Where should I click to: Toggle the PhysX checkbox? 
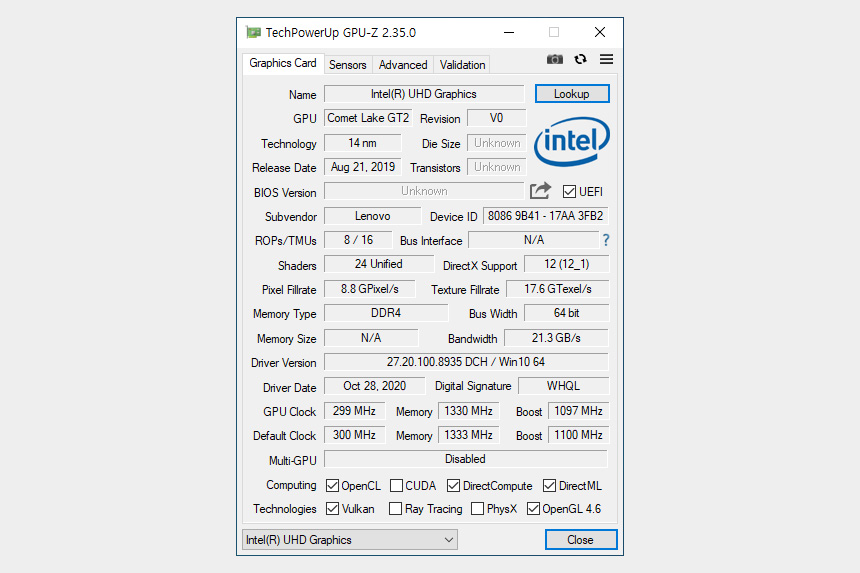(x=477, y=509)
